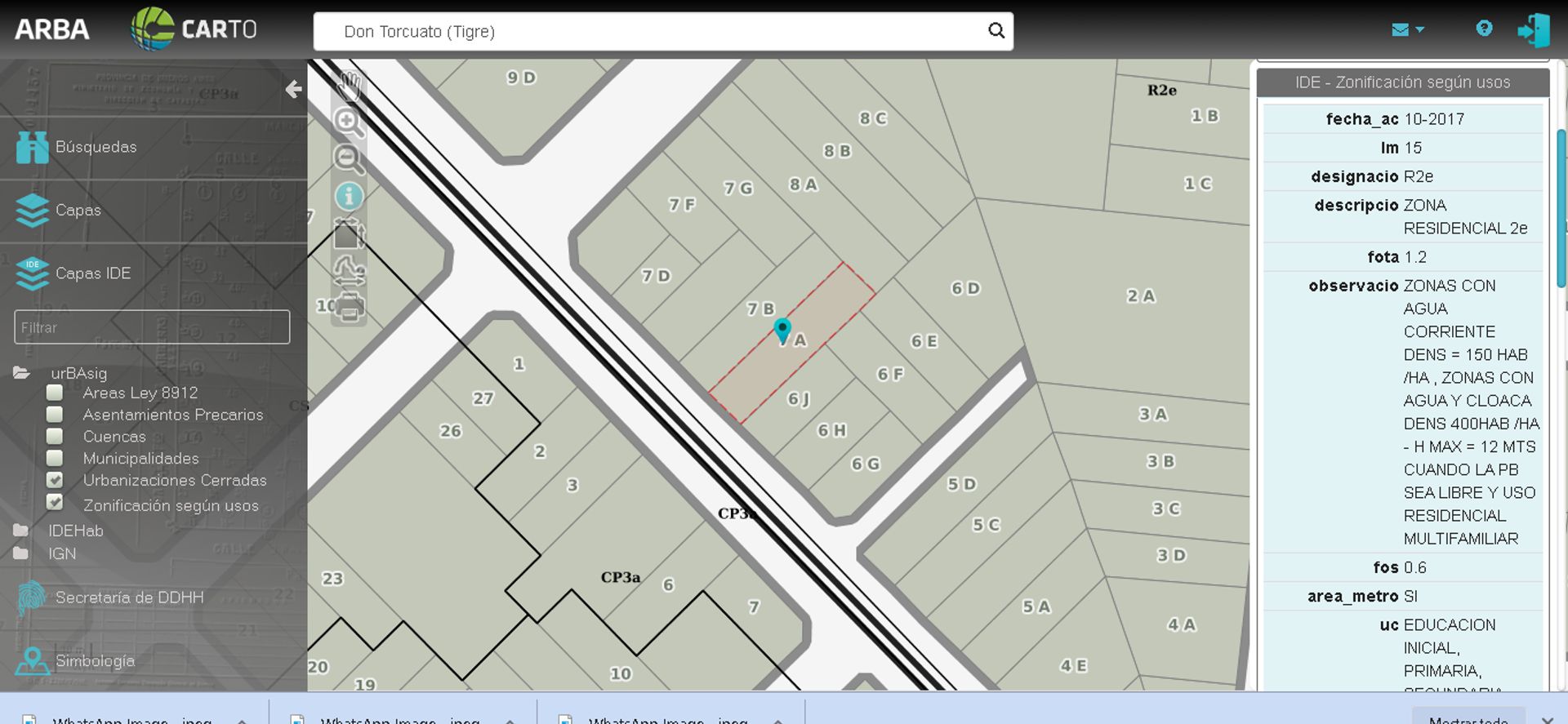Click the Filtrar layer input field
The image size is (1568, 724).
pos(152,327)
